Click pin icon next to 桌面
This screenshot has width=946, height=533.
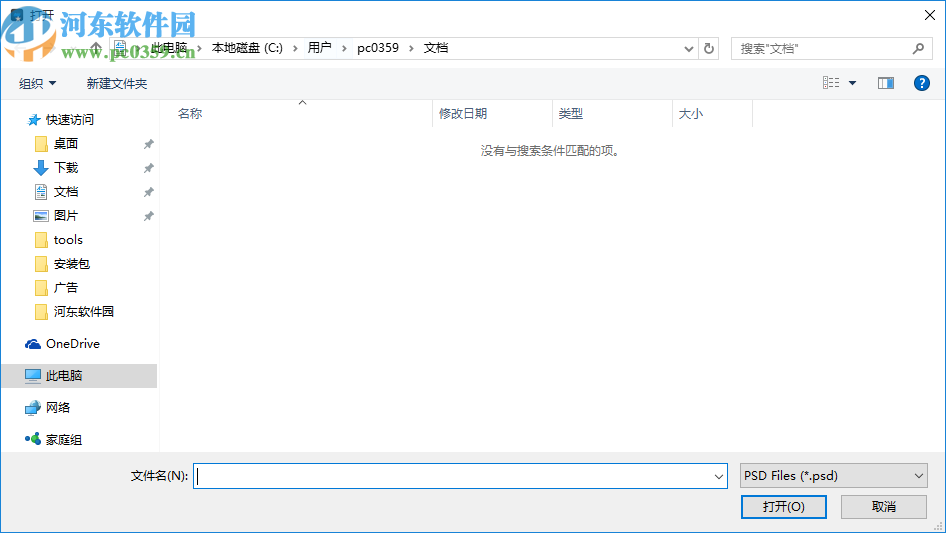(x=148, y=144)
